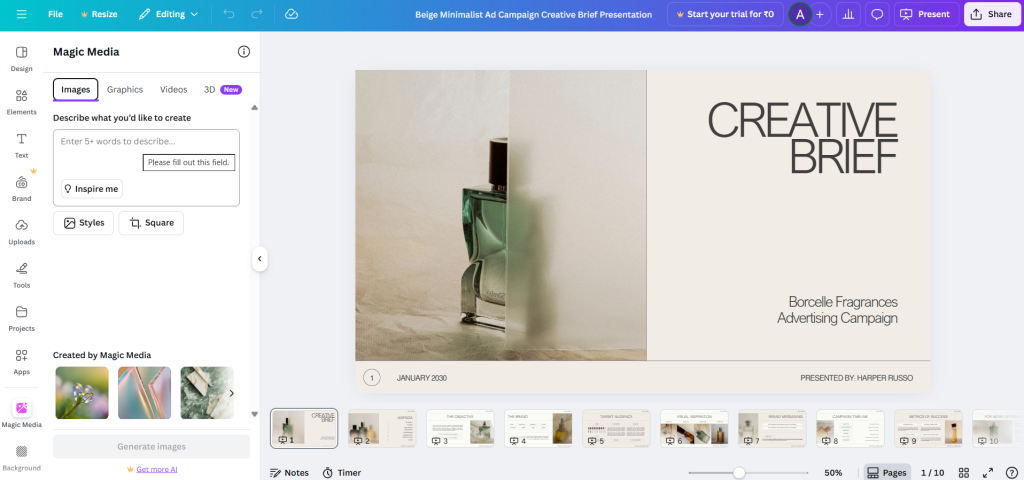Image resolution: width=1024 pixels, height=480 pixels.
Task: Click the presentation title in header
Action: [534, 14]
